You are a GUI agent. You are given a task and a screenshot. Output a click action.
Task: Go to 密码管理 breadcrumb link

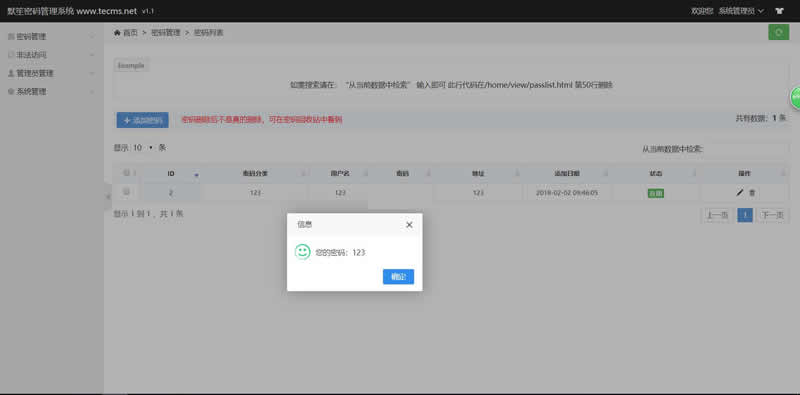(x=166, y=33)
